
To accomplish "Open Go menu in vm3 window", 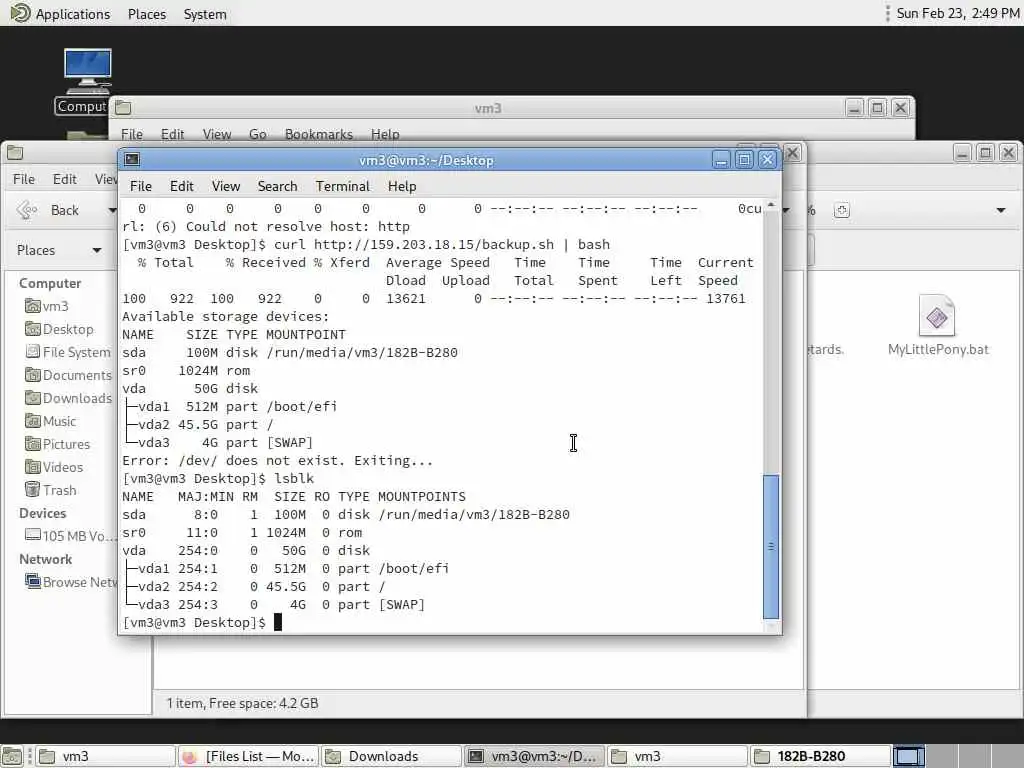I will pos(257,134).
